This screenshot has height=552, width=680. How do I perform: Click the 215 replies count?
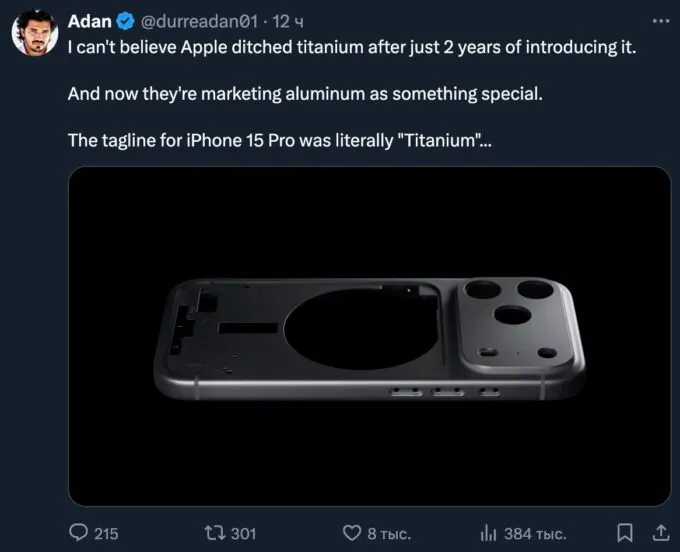[106, 533]
